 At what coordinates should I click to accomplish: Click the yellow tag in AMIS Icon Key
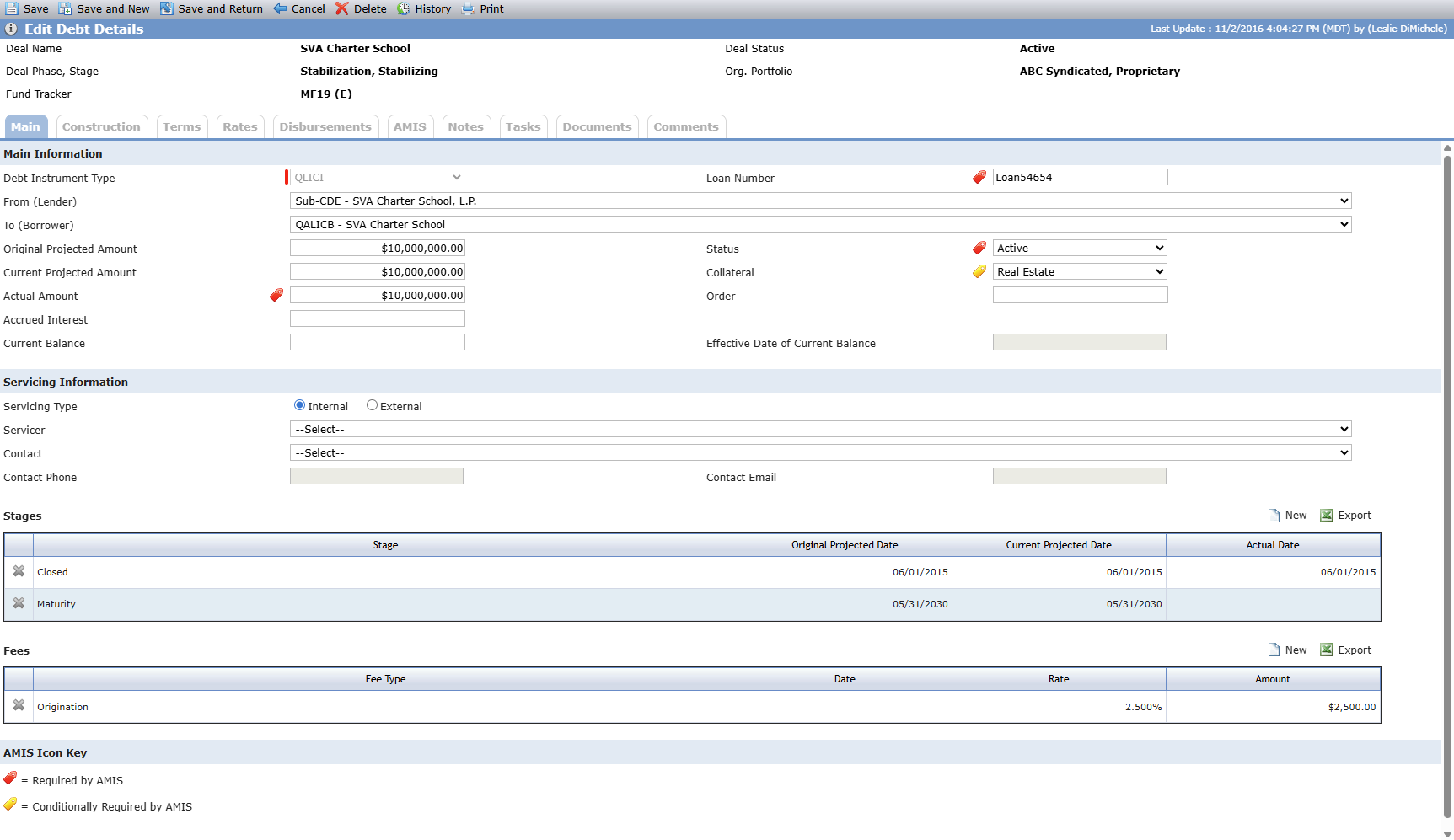[x=10, y=804]
